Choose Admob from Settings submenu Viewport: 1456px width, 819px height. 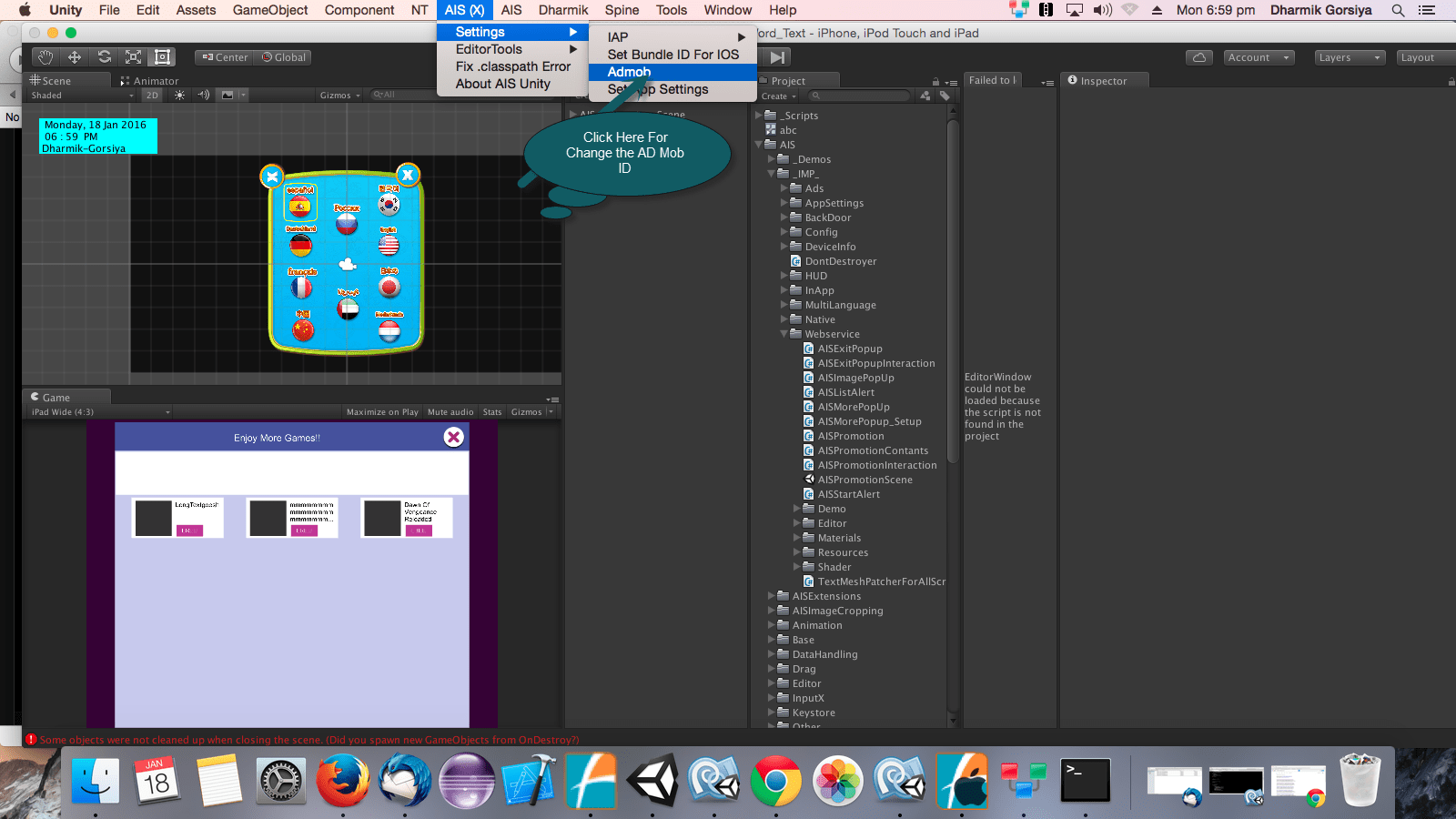673,72
